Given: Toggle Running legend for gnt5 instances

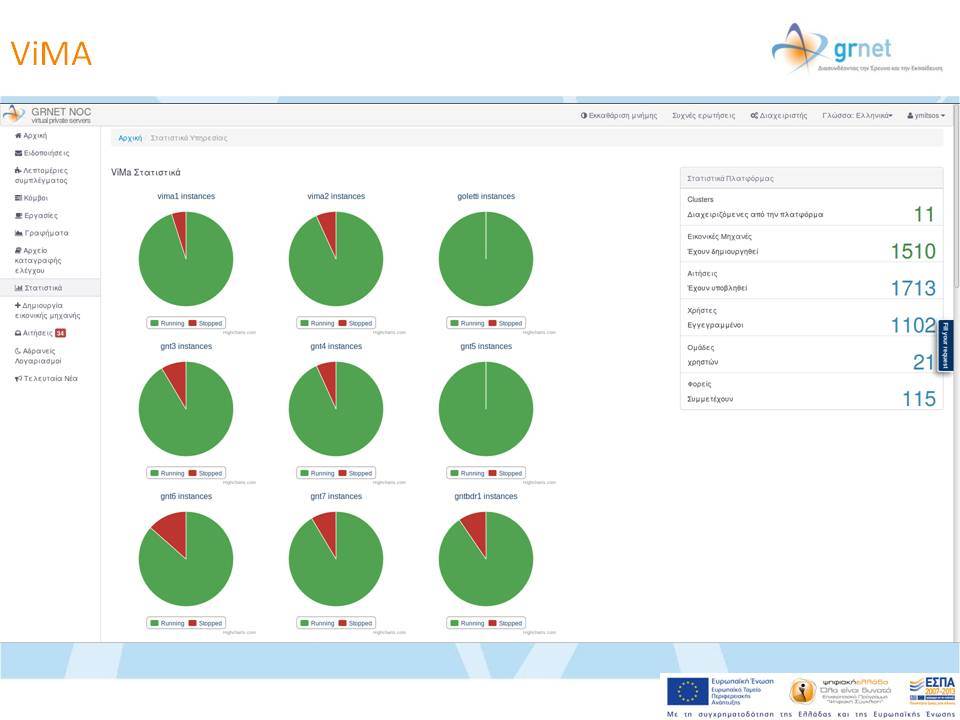Looking at the screenshot, I should click(x=467, y=473).
